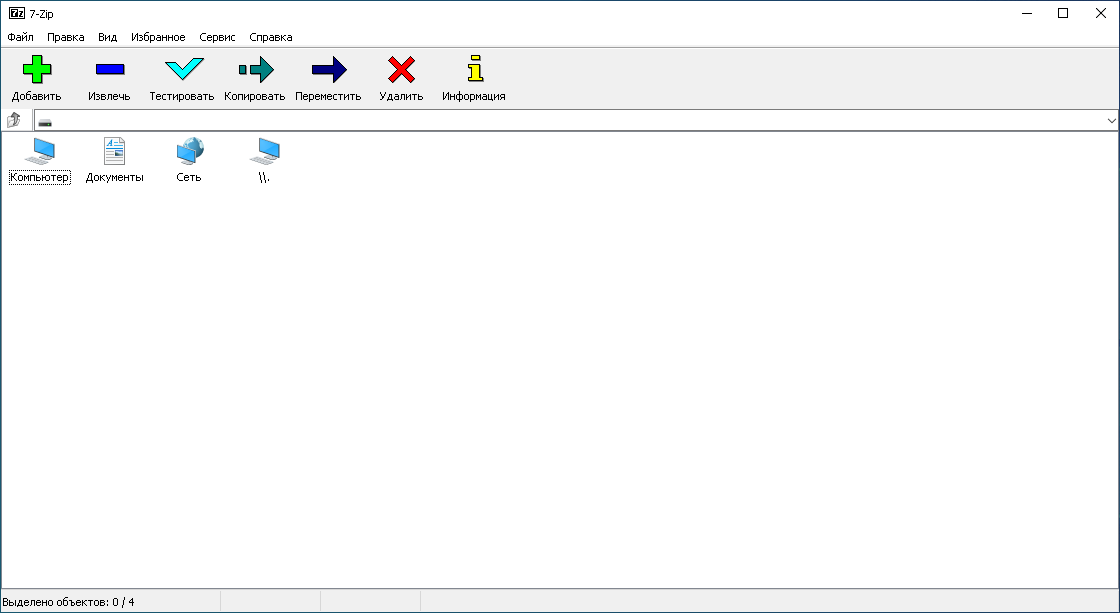This screenshot has height=613, width=1120.
Task: Click the red X Удалить icon
Action: [401, 70]
